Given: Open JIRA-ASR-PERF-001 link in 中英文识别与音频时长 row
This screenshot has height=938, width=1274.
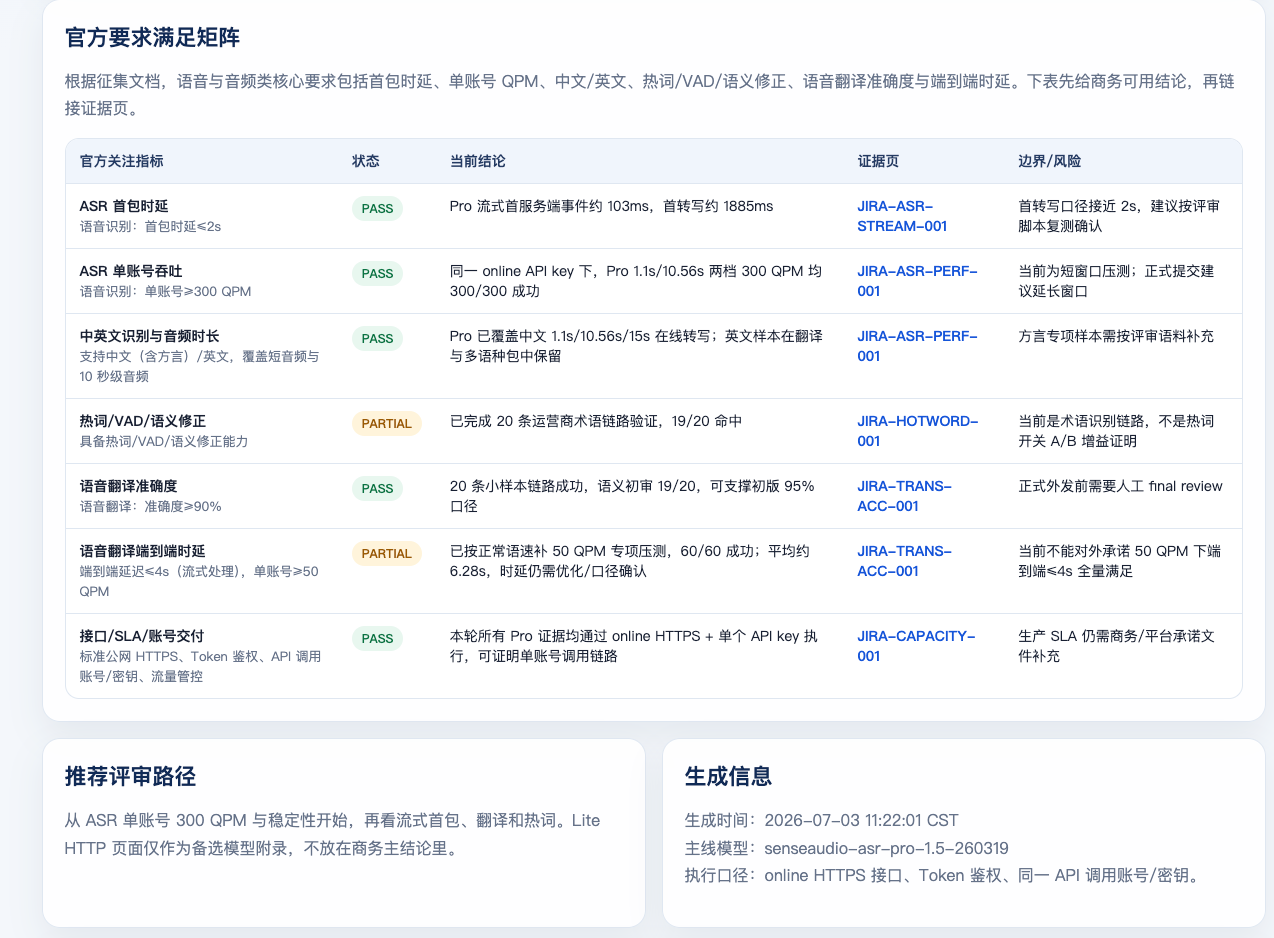Looking at the screenshot, I should 917,346.
